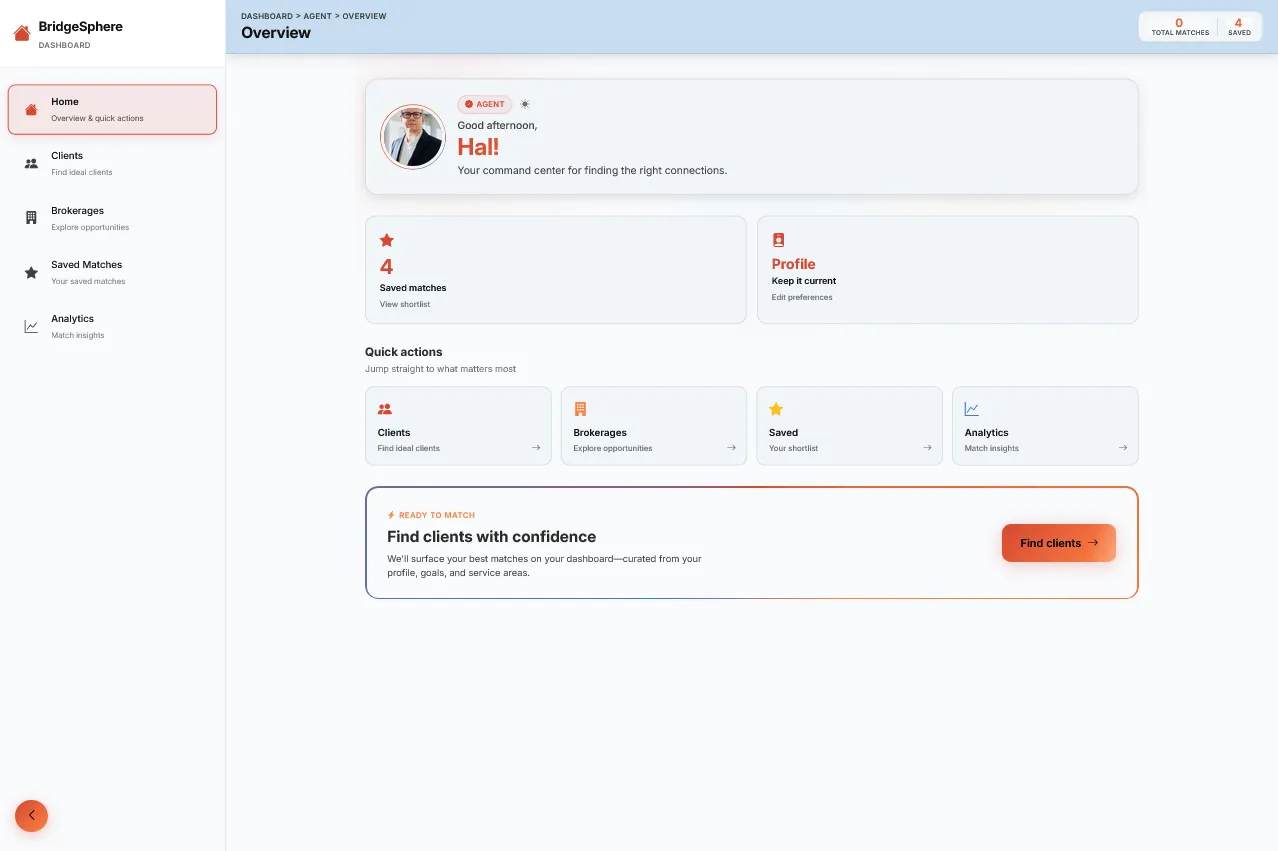This screenshot has width=1278, height=851.
Task: Open Saved Matches in the sidebar menu
Action: (x=112, y=272)
